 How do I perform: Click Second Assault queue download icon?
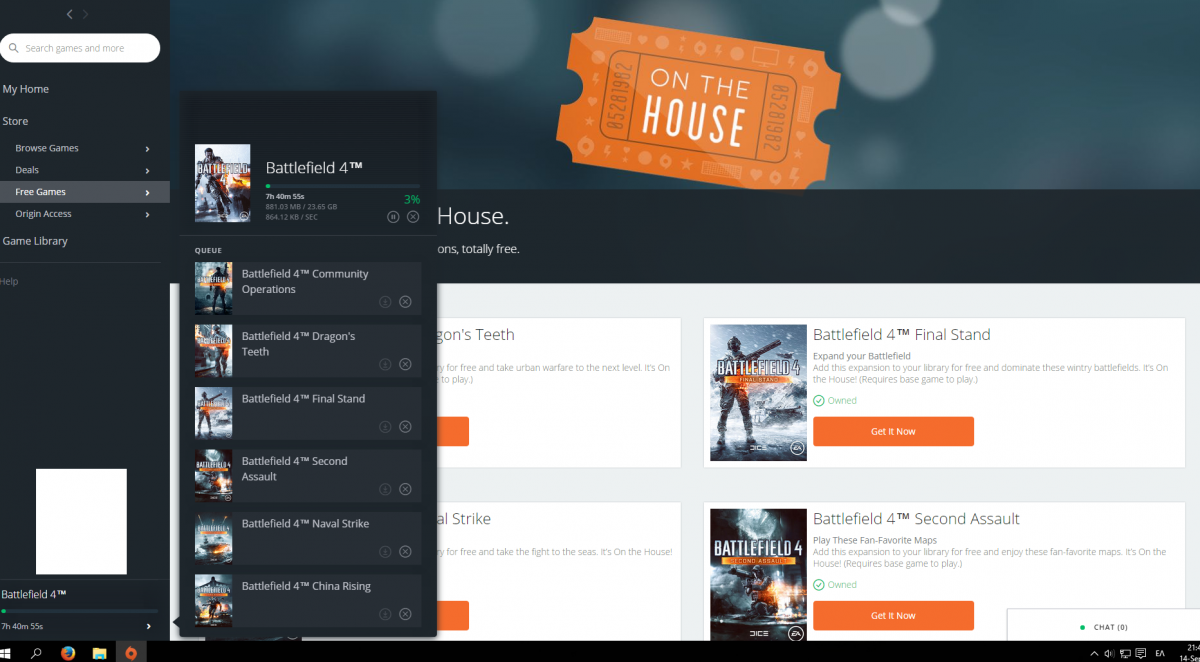(x=385, y=489)
